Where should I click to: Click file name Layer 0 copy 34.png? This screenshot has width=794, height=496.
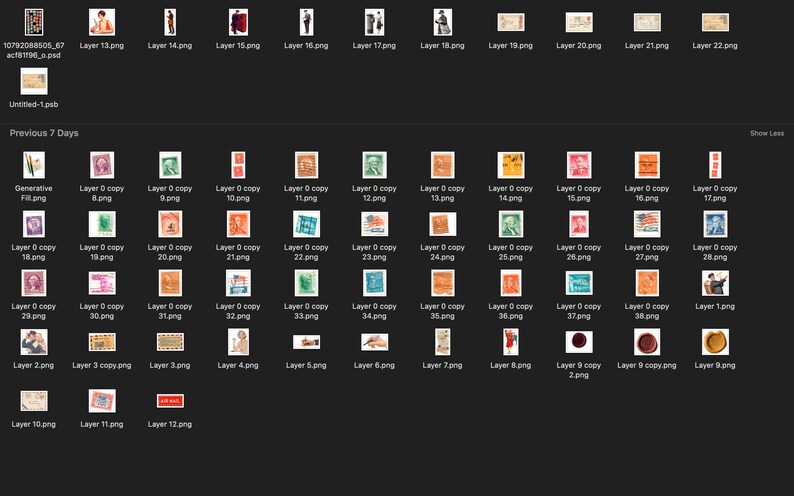[374, 311]
